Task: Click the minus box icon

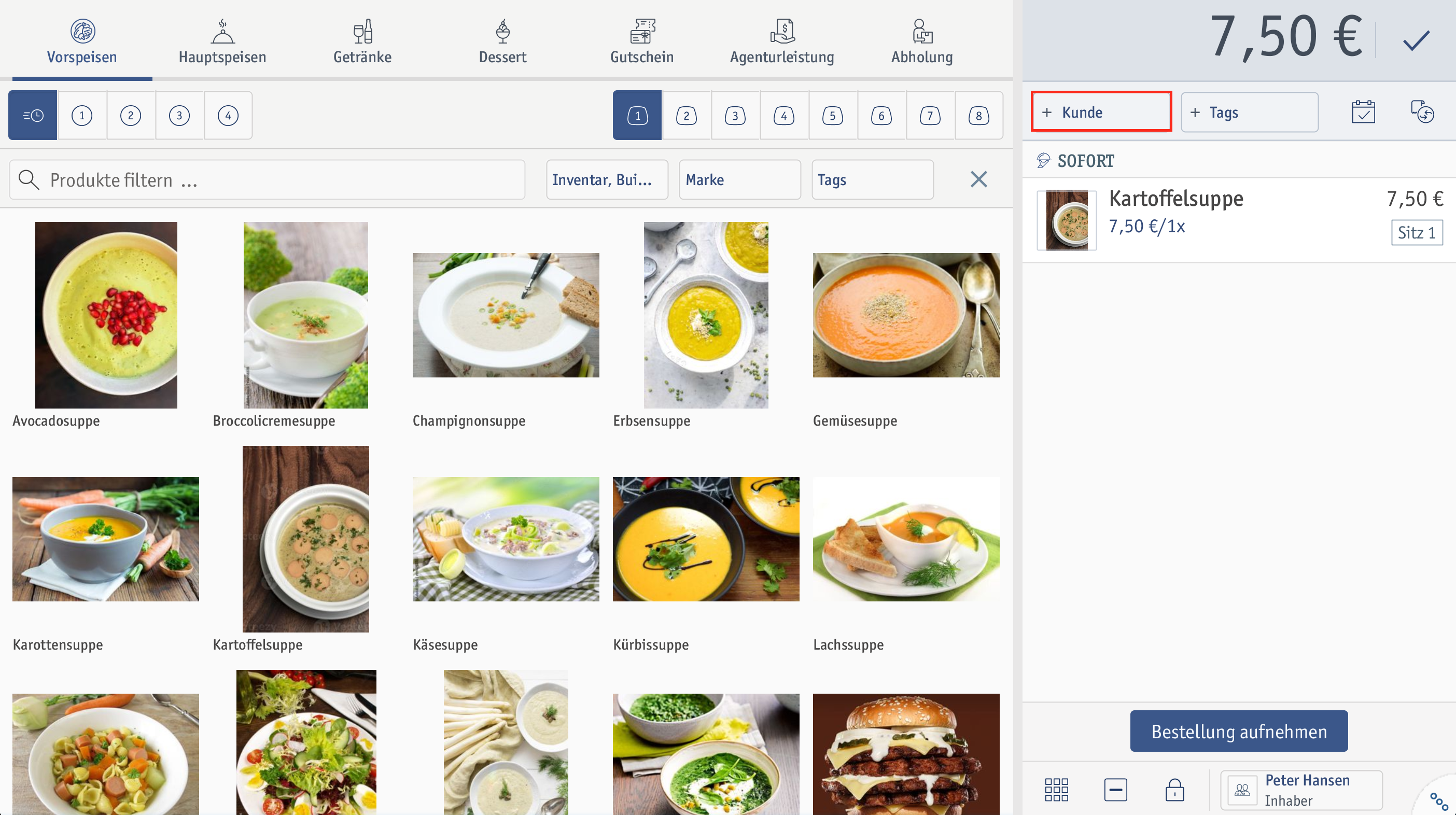Action: click(x=1115, y=790)
